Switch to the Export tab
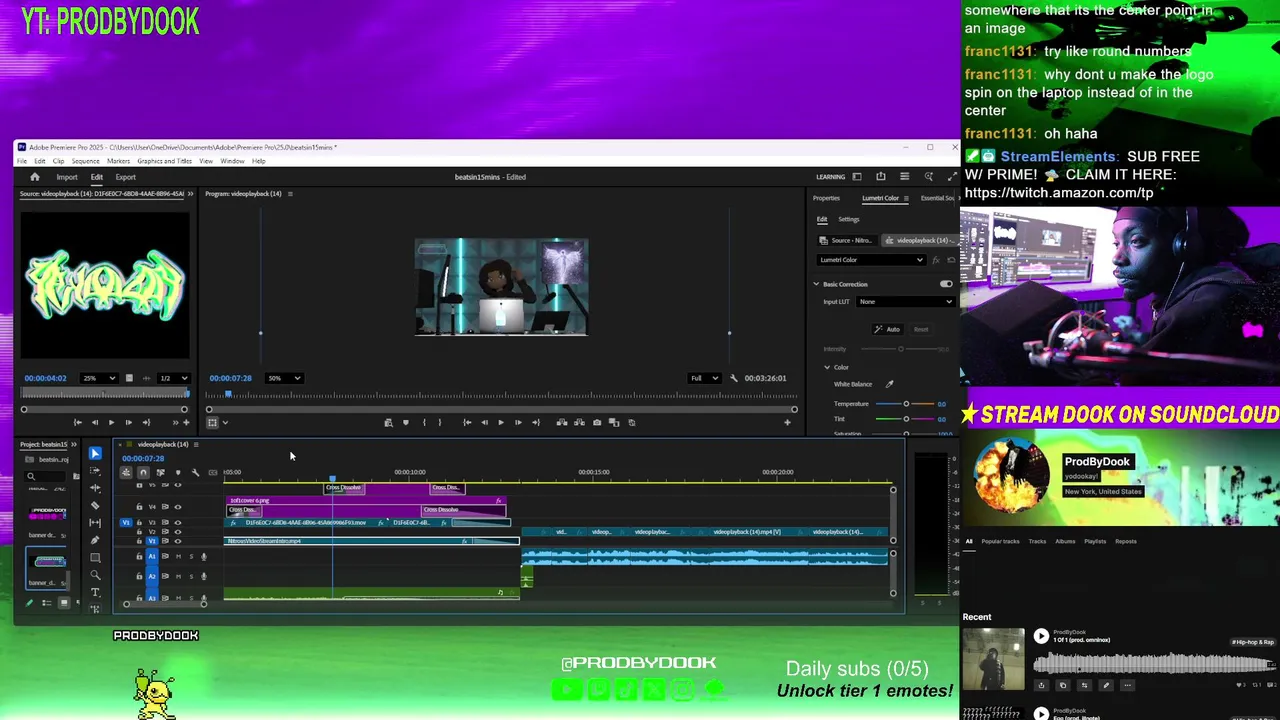1280x720 pixels. point(126,177)
